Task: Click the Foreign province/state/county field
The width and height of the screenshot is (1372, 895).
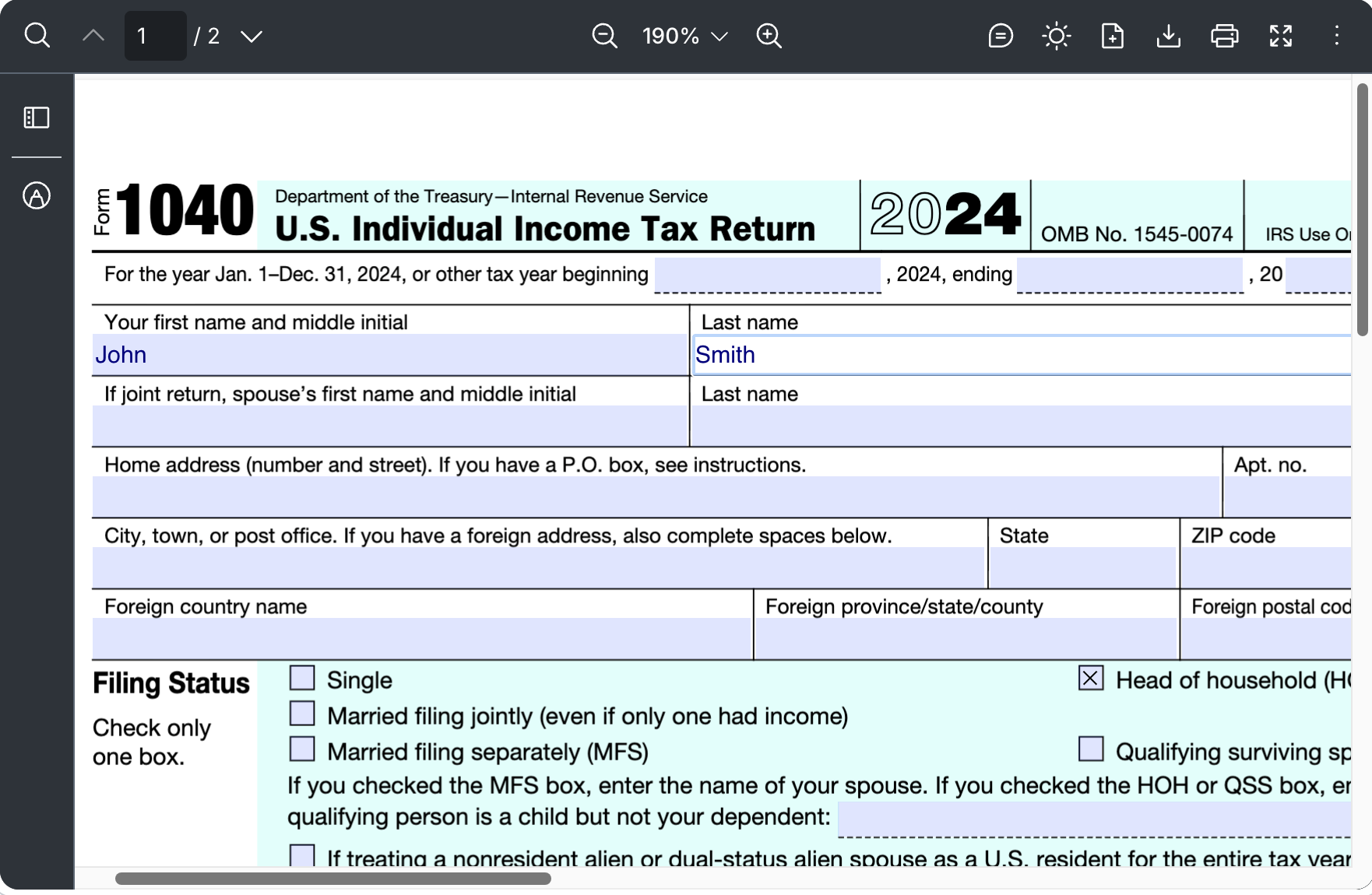Action: (x=966, y=638)
